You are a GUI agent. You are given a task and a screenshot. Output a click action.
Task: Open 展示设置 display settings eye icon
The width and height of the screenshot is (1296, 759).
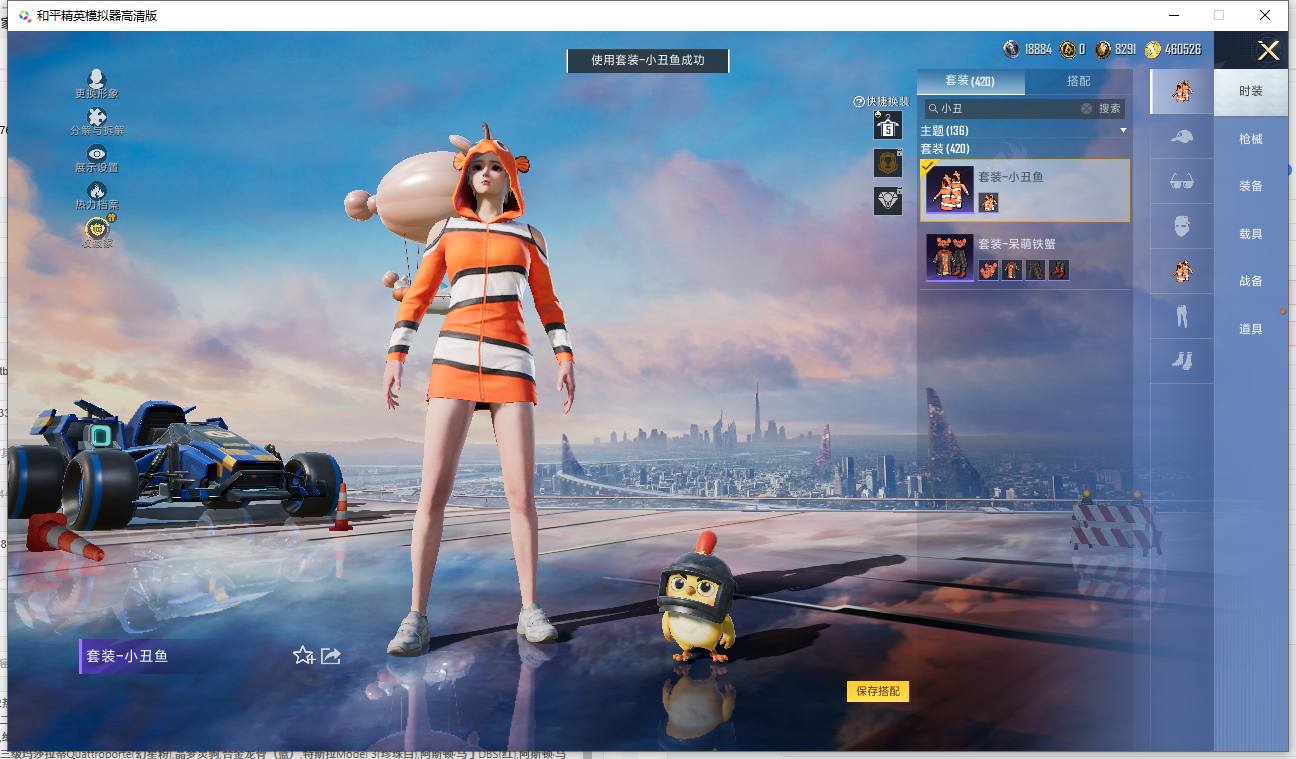97,153
